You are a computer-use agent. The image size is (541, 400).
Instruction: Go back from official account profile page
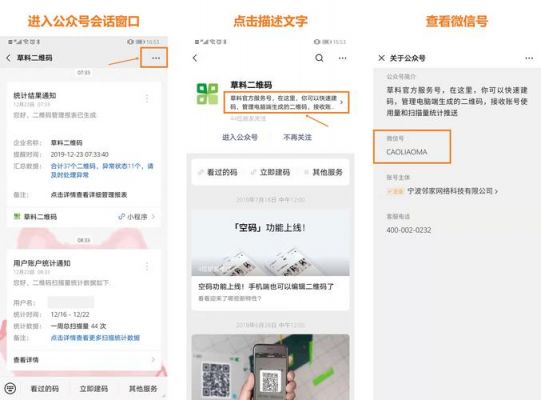(x=195, y=58)
